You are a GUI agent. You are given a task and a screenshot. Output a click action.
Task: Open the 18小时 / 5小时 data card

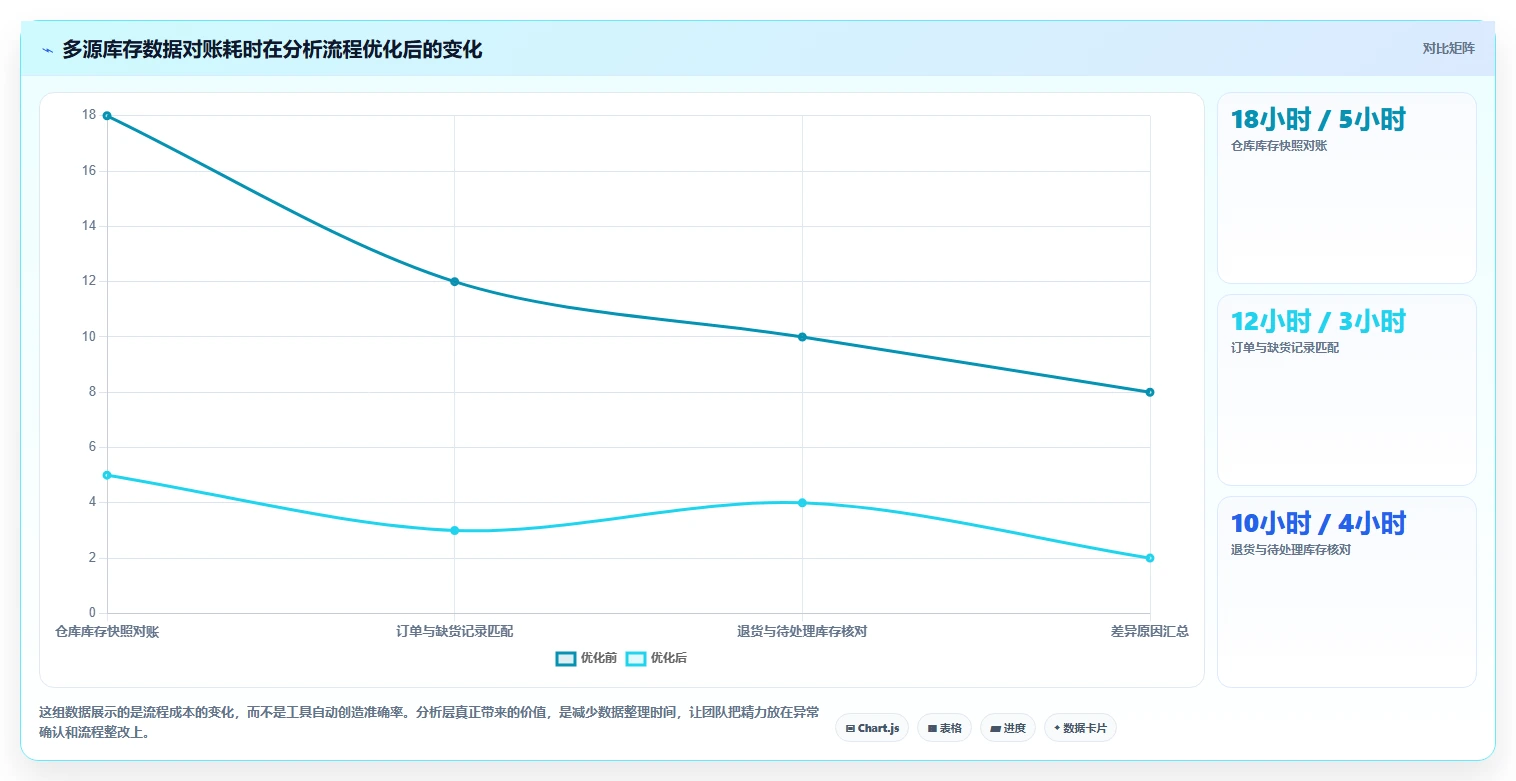click(x=1346, y=188)
